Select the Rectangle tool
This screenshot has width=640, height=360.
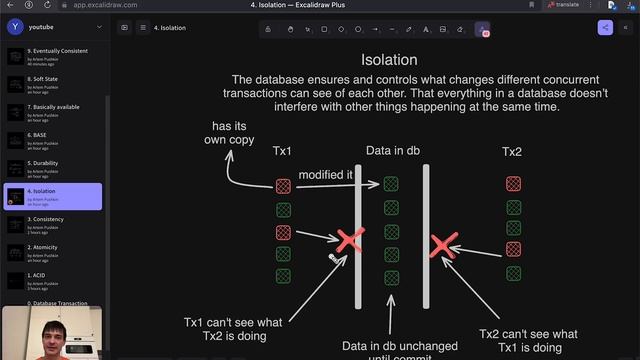click(x=324, y=29)
